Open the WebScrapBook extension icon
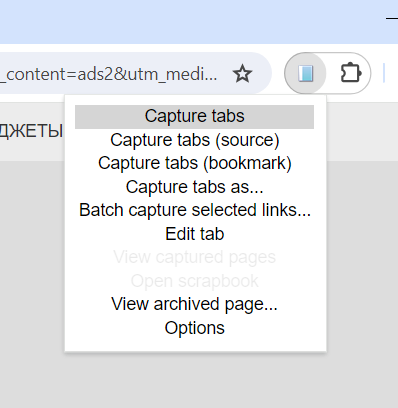This screenshot has width=398, height=408. [305, 73]
